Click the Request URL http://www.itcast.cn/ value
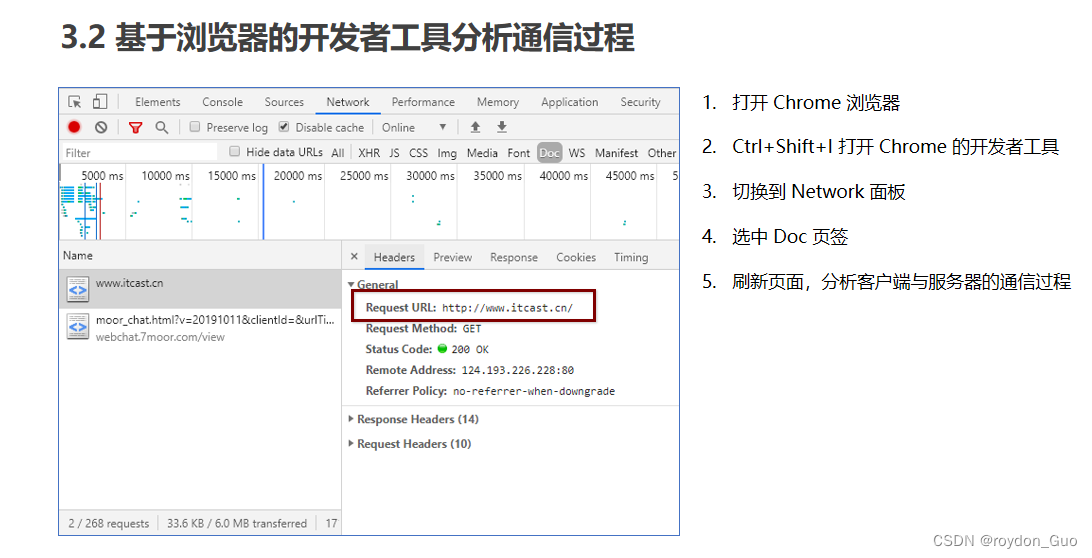 pos(508,307)
